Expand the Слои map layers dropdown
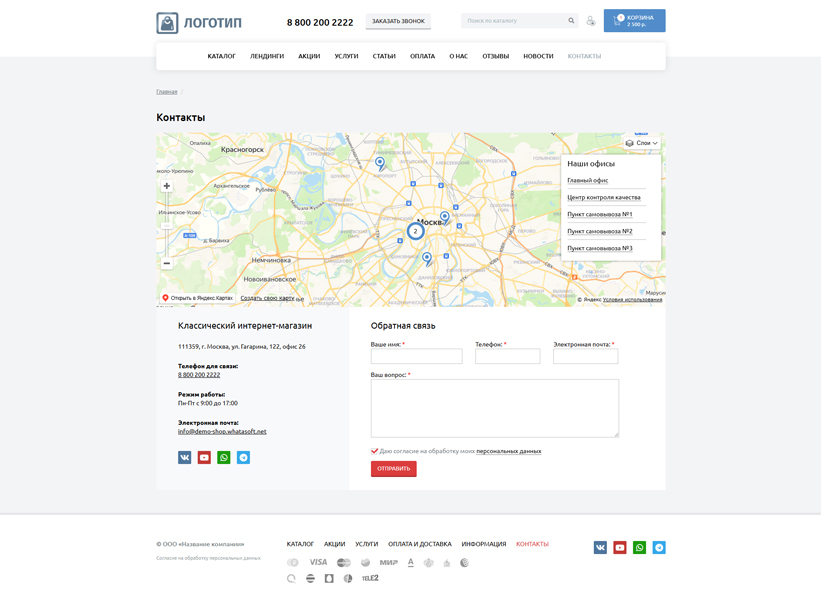Viewport: 821px width, 600px height. click(x=642, y=143)
